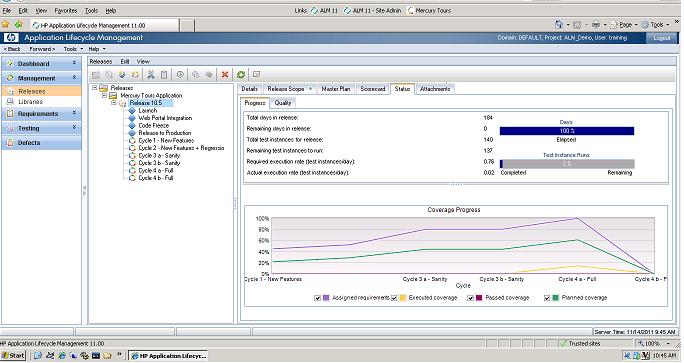Click the Back navigation button
This screenshot has height=363, width=684.
coord(12,49)
